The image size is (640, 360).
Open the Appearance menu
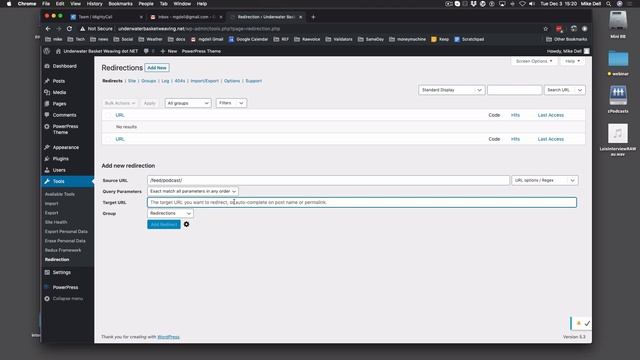pos(65,147)
